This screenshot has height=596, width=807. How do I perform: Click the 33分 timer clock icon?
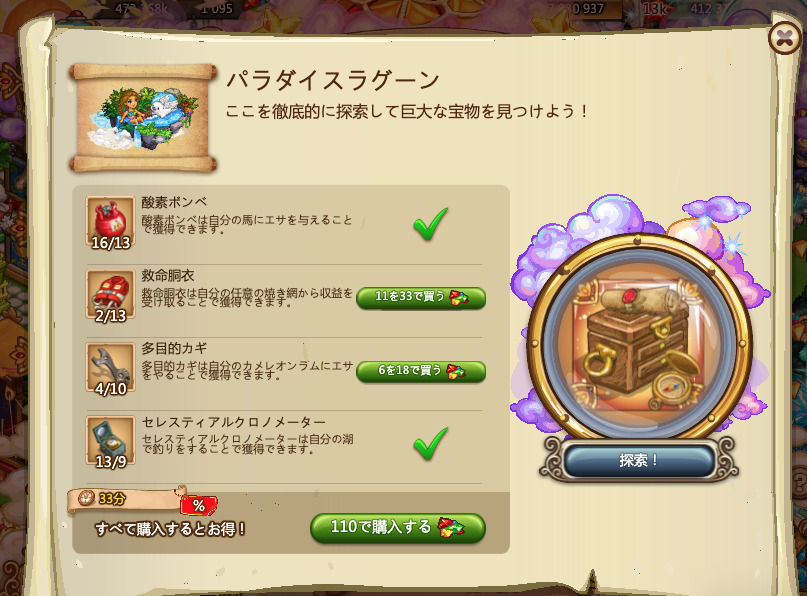(85, 498)
